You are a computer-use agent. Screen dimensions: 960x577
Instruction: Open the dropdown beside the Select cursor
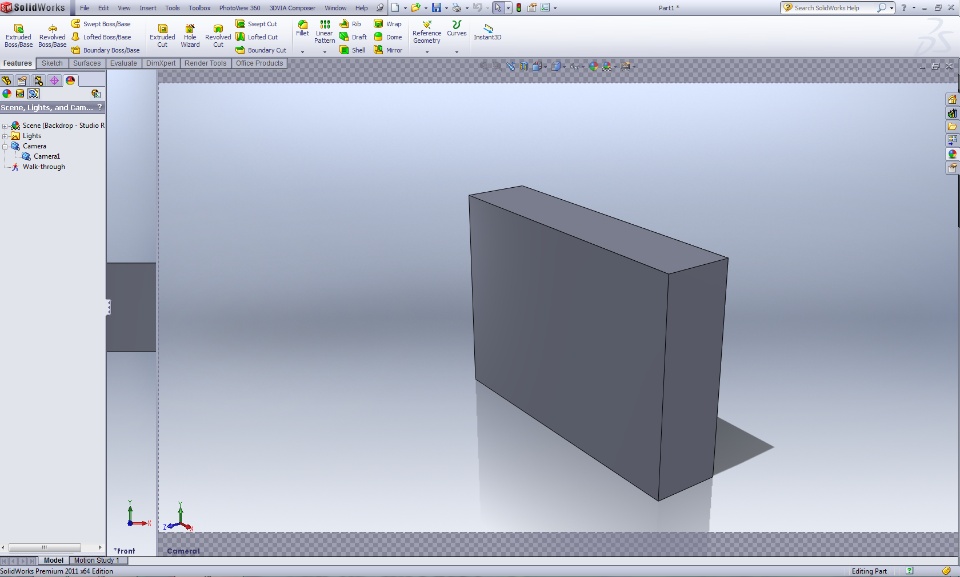click(508, 8)
